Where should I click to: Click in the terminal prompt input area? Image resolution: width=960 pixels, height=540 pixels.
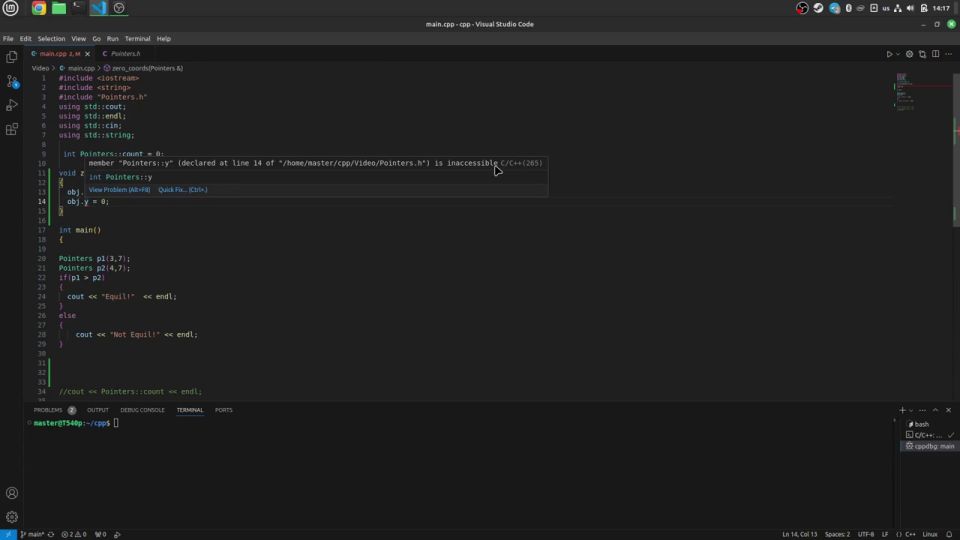pyautogui.click(x=116, y=423)
